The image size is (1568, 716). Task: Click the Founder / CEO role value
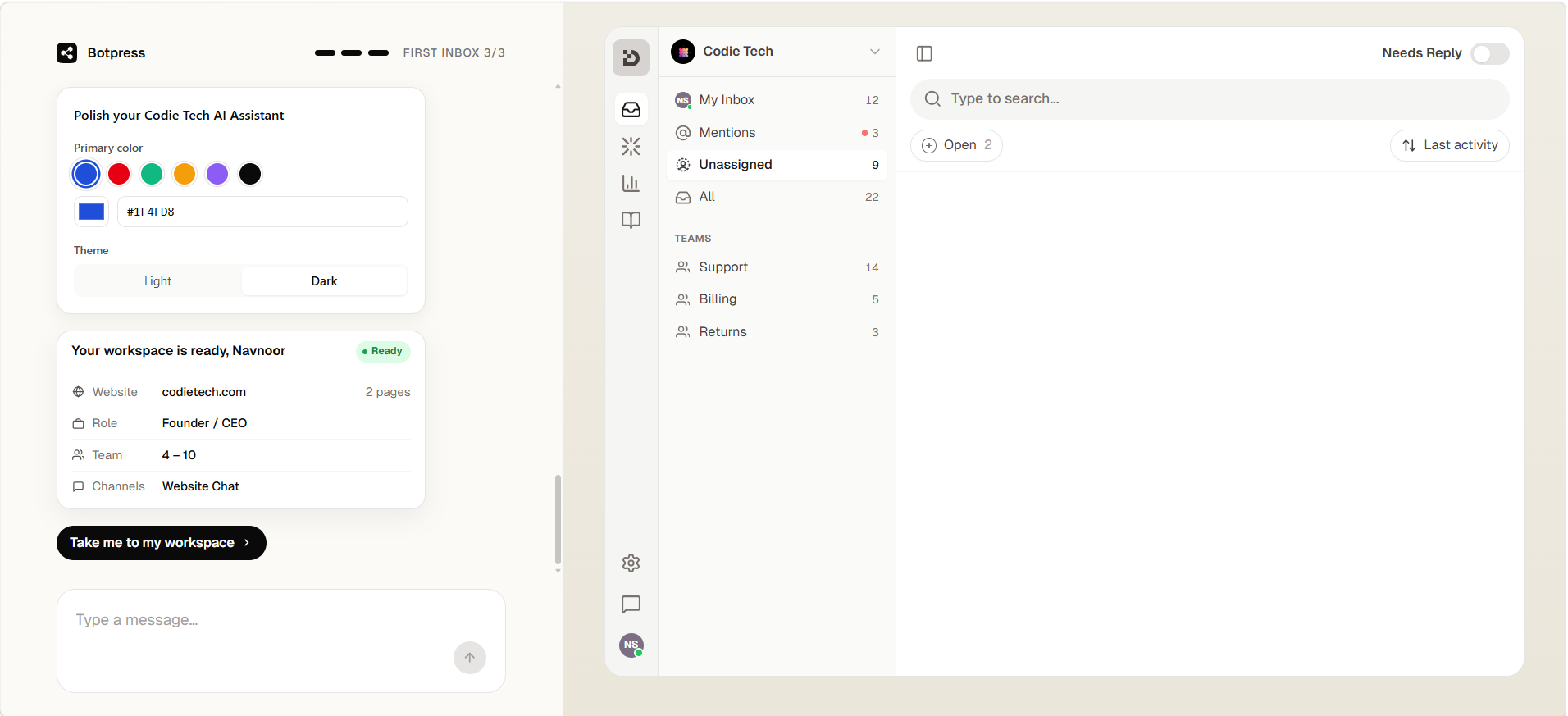coord(204,423)
